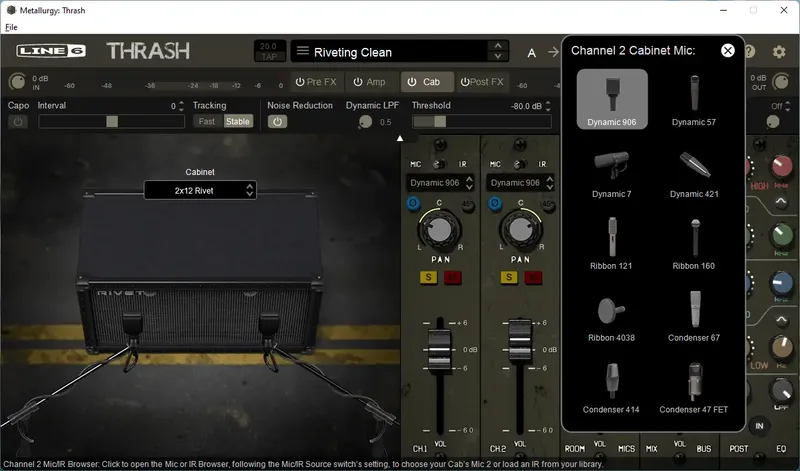Screen dimensions: 800x471
Task: Mute channel 1
Action: tap(453, 277)
